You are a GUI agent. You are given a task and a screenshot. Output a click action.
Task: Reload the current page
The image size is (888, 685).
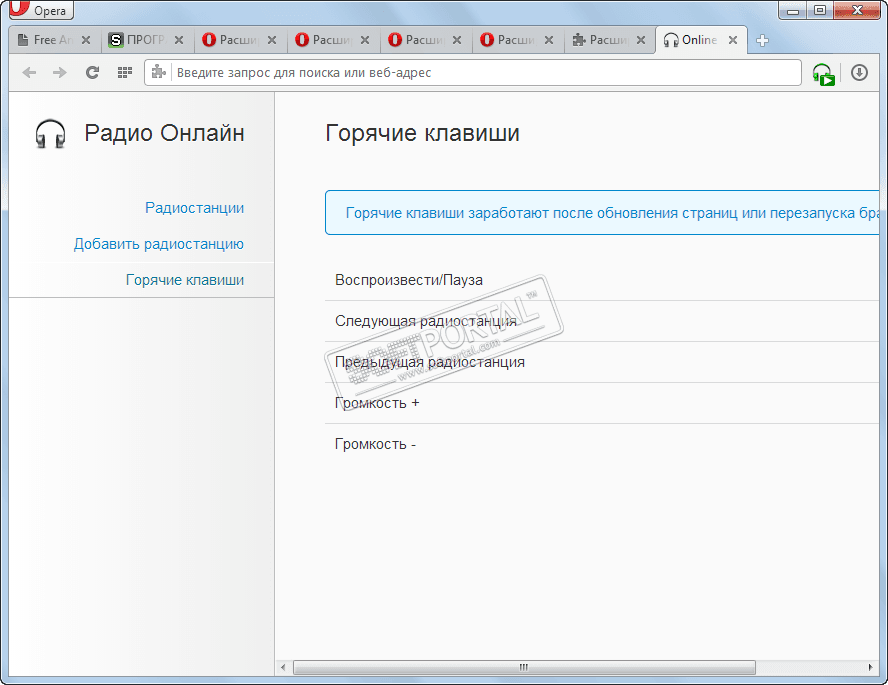(92, 72)
